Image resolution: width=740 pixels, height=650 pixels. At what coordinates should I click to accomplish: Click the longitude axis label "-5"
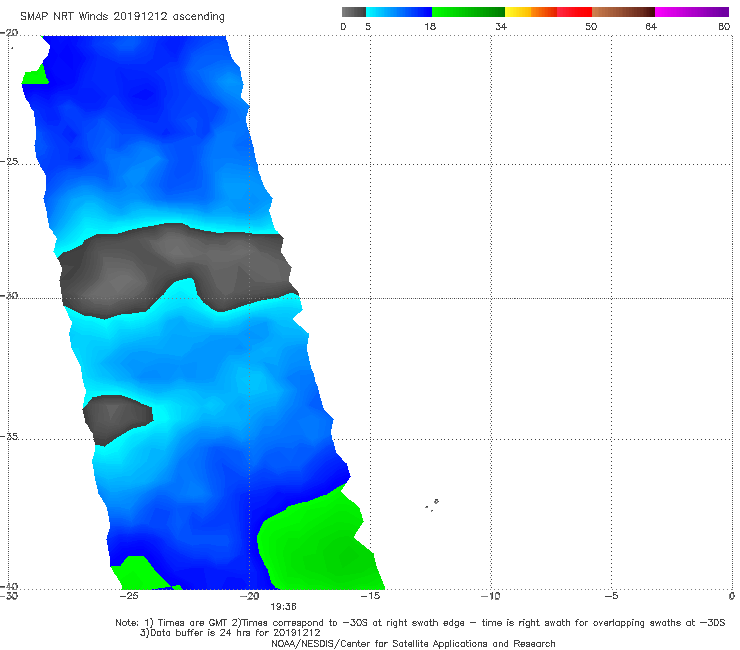pyautogui.click(x=611, y=596)
